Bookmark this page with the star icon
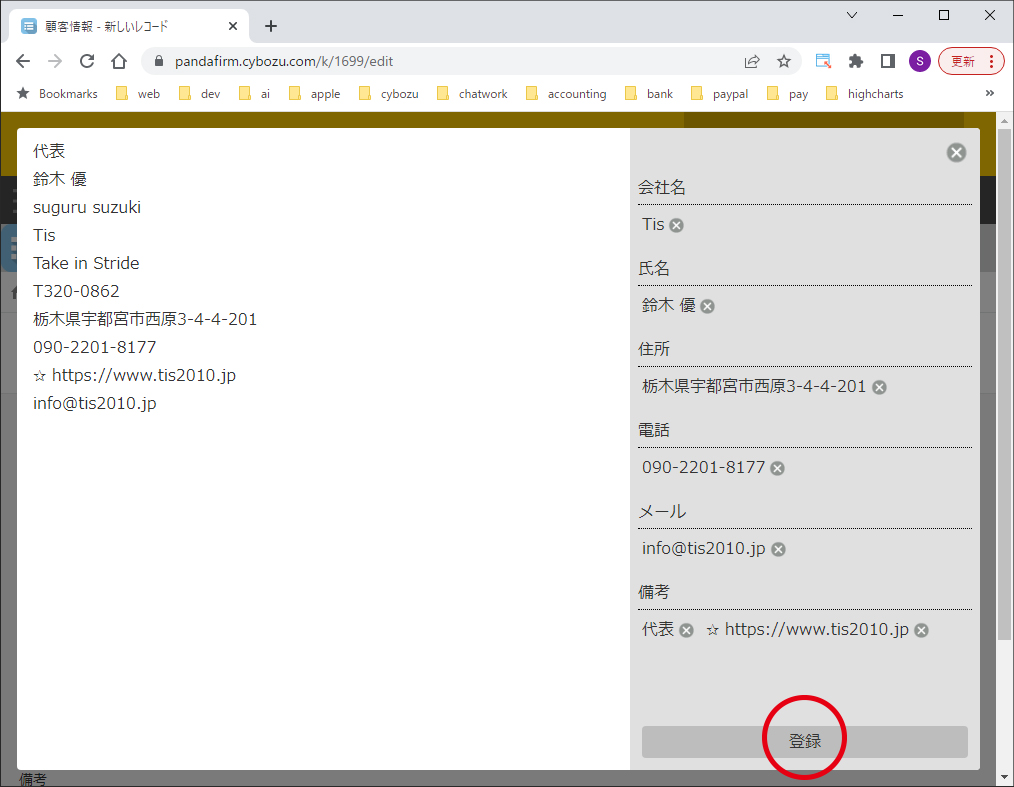This screenshot has height=787, width=1014. pos(784,61)
